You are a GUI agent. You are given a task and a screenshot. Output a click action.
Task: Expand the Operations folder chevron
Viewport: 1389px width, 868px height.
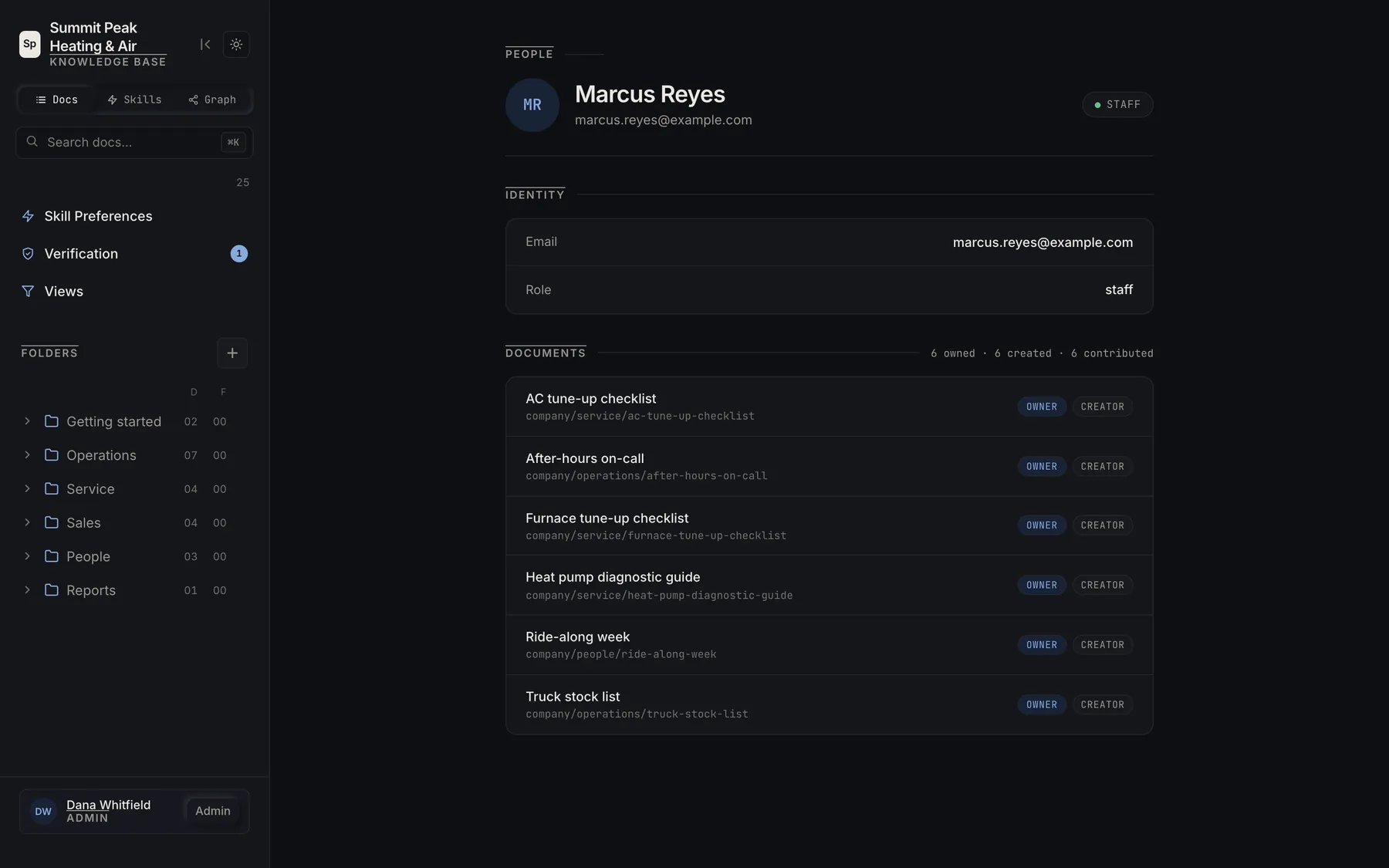tap(27, 455)
